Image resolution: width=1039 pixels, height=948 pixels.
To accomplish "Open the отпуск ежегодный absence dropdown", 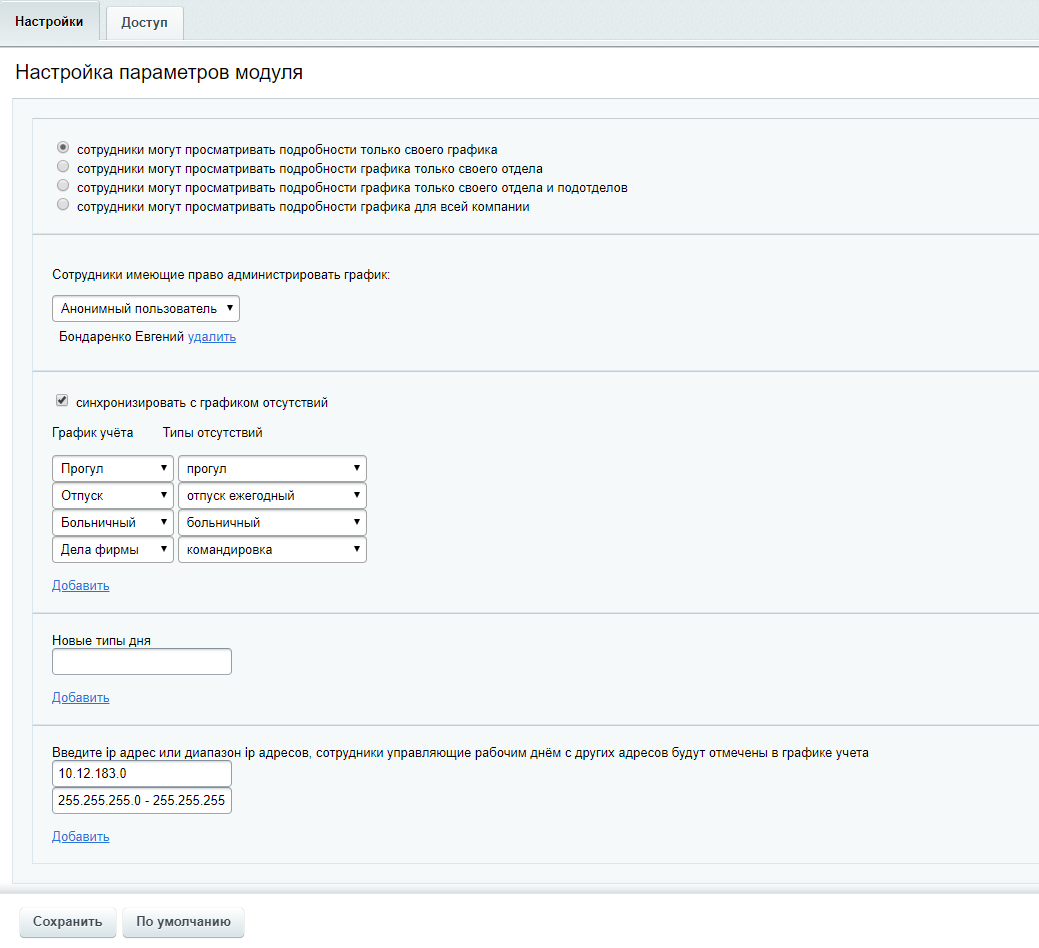I will tap(272, 495).
